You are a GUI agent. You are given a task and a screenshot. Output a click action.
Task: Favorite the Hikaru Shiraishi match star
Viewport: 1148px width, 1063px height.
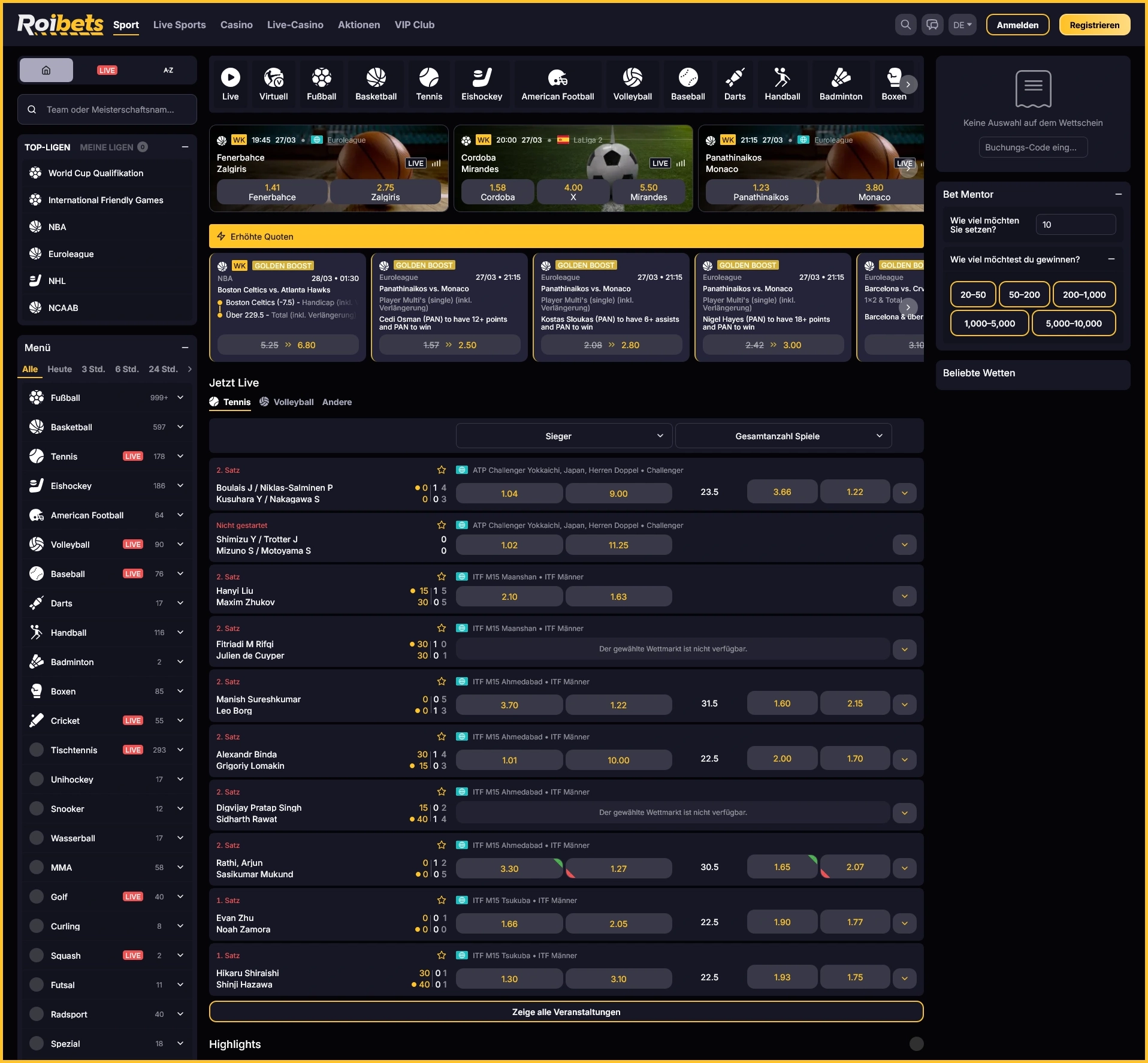442,955
